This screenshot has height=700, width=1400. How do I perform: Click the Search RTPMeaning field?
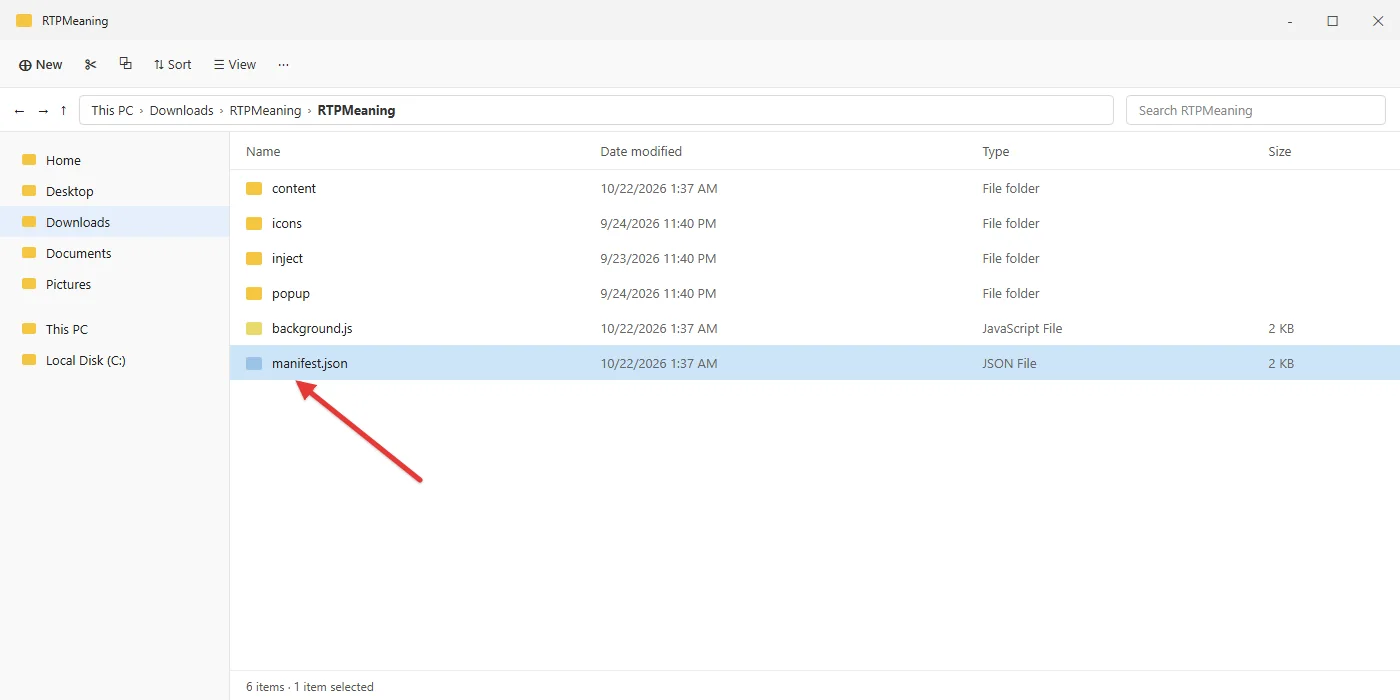(x=1255, y=110)
